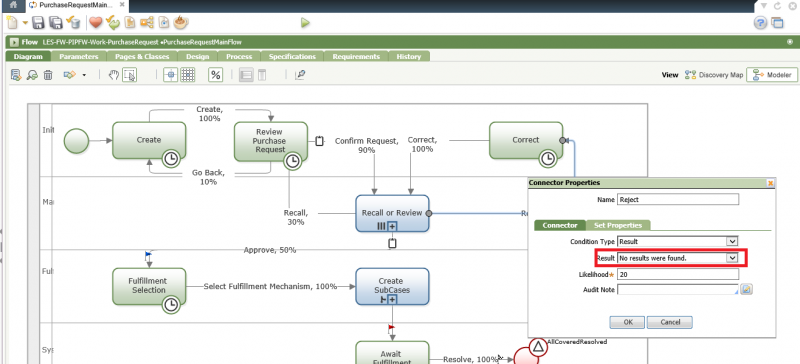Open the dropdown arrow beside the new-document icon
This screenshot has width=800, height=364.
pyautogui.click(x=24, y=23)
